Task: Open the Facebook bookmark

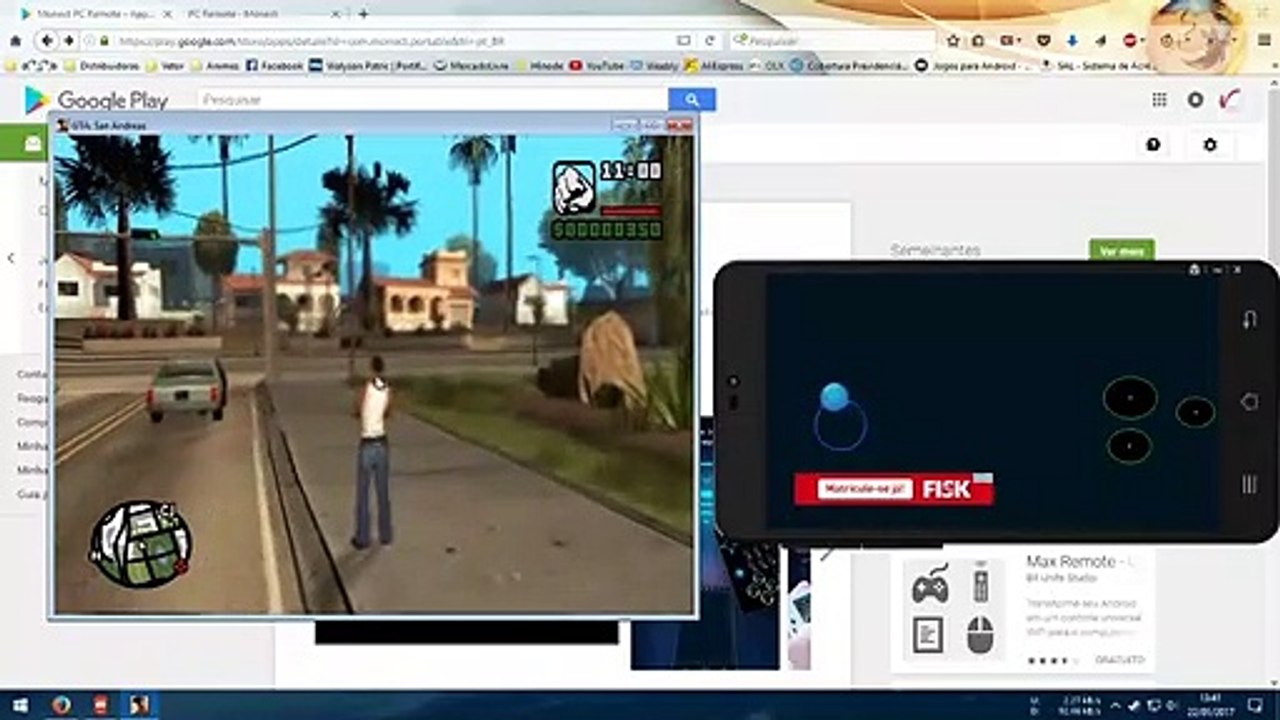Action: tap(274, 65)
